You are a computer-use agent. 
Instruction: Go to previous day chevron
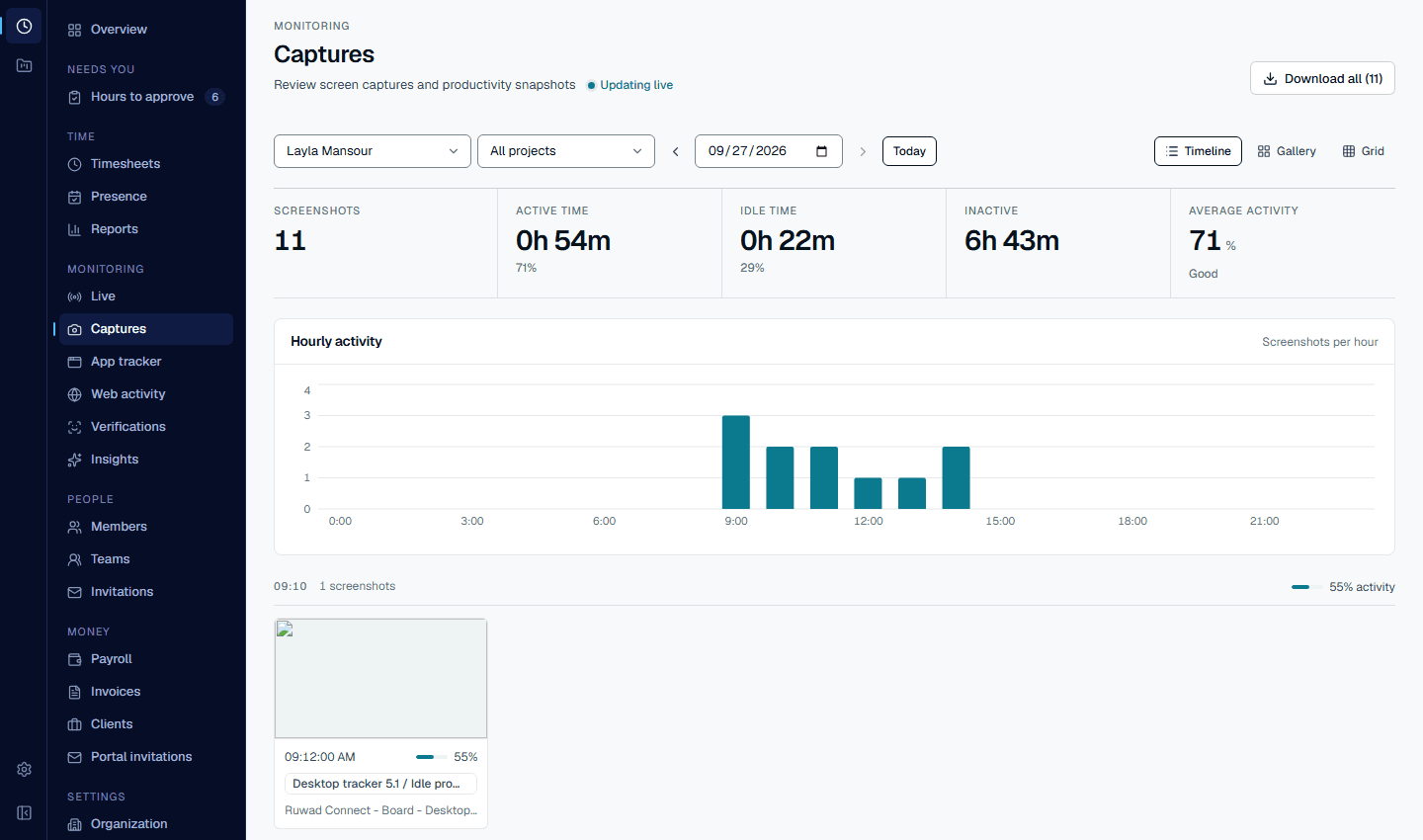tap(676, 151)
